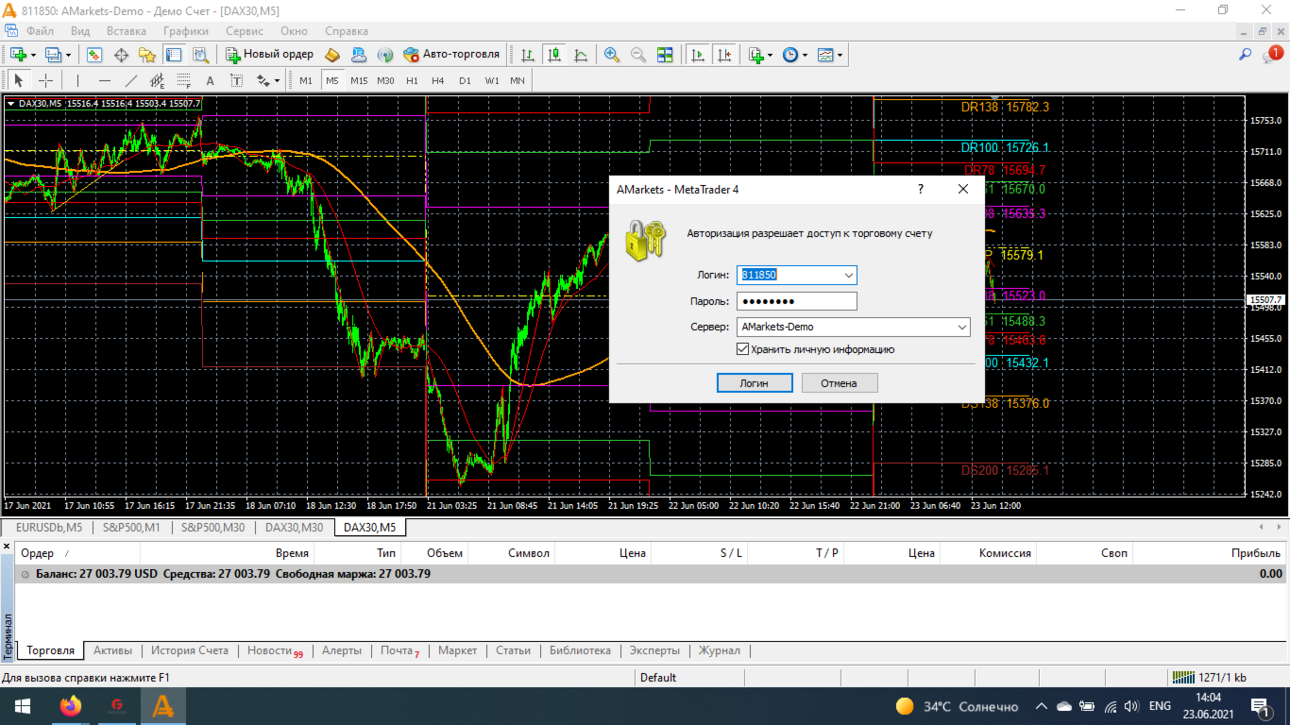Screen dimensions: 1290x725
Task: Expand the Логин account dropdown
Action: point(848,275)
